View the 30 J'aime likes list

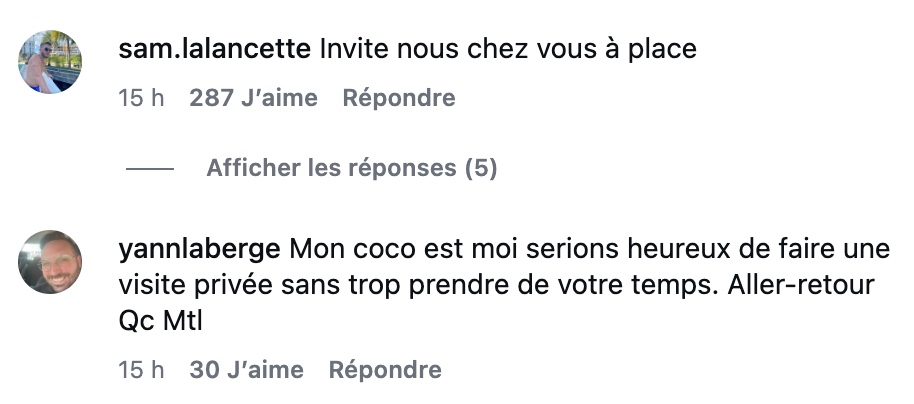click(246, 370)
